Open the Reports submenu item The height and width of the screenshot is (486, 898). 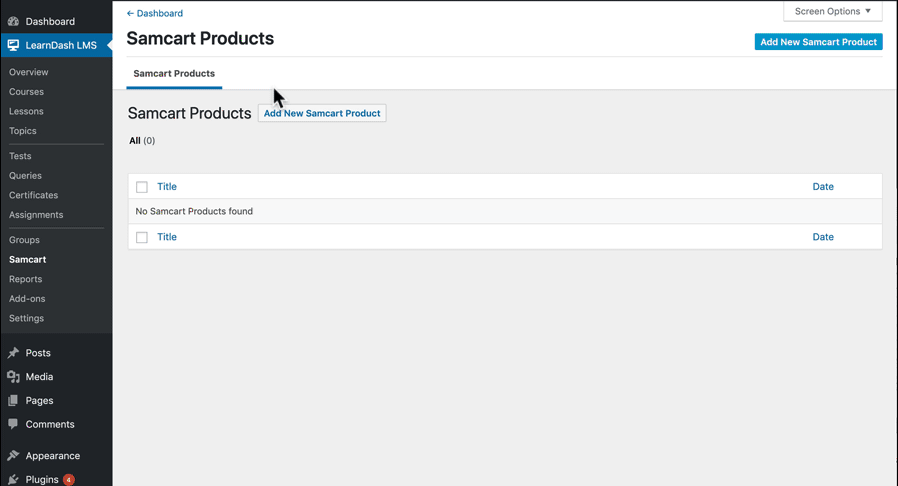(x=26, y=279)
